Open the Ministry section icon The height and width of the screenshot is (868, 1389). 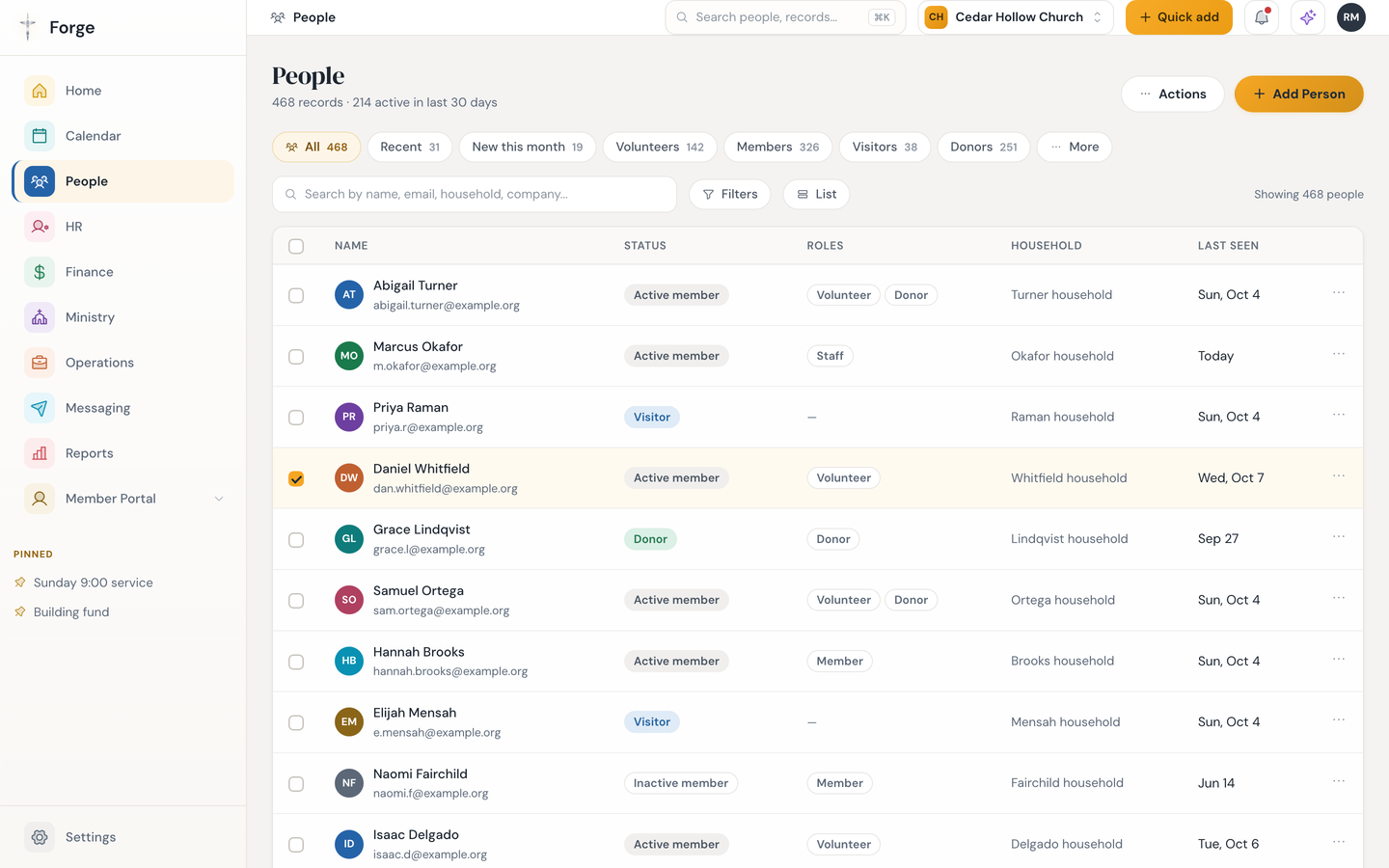40,317
